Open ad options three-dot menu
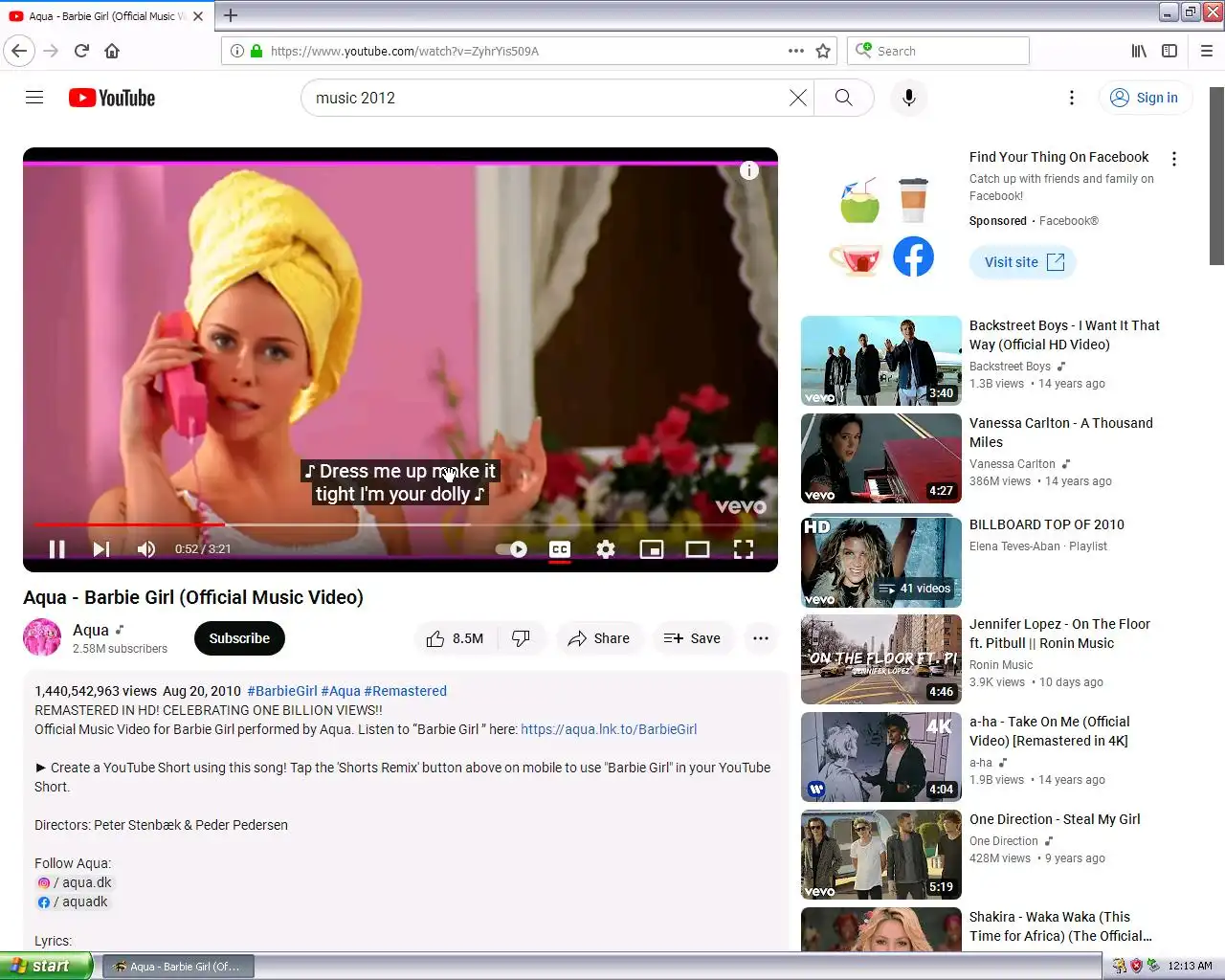 coord(1174,159)
